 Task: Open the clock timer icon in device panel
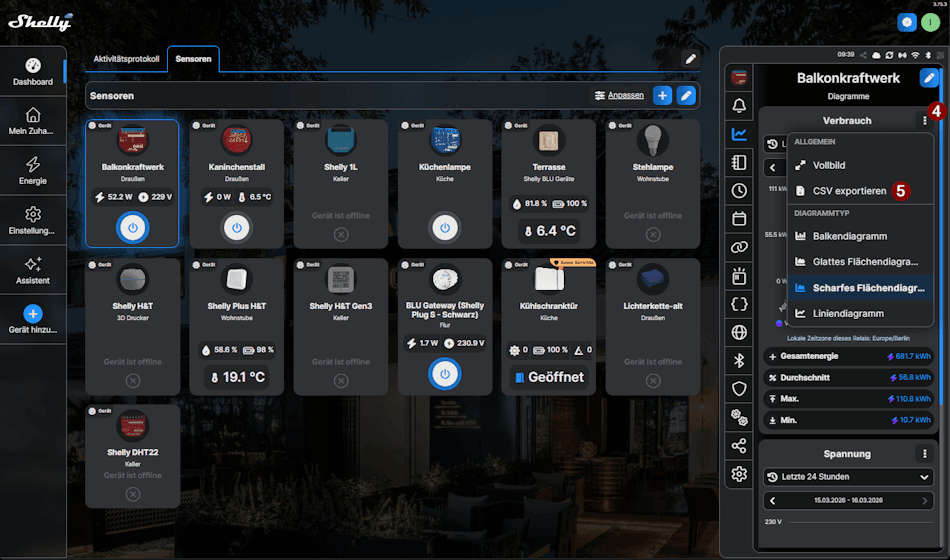[x=739, y=190]
